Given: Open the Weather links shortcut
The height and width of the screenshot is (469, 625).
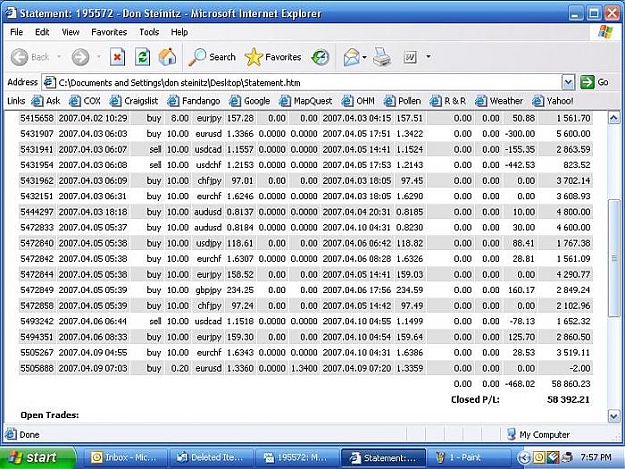Looking at the screenshot, I should point(499,101).
